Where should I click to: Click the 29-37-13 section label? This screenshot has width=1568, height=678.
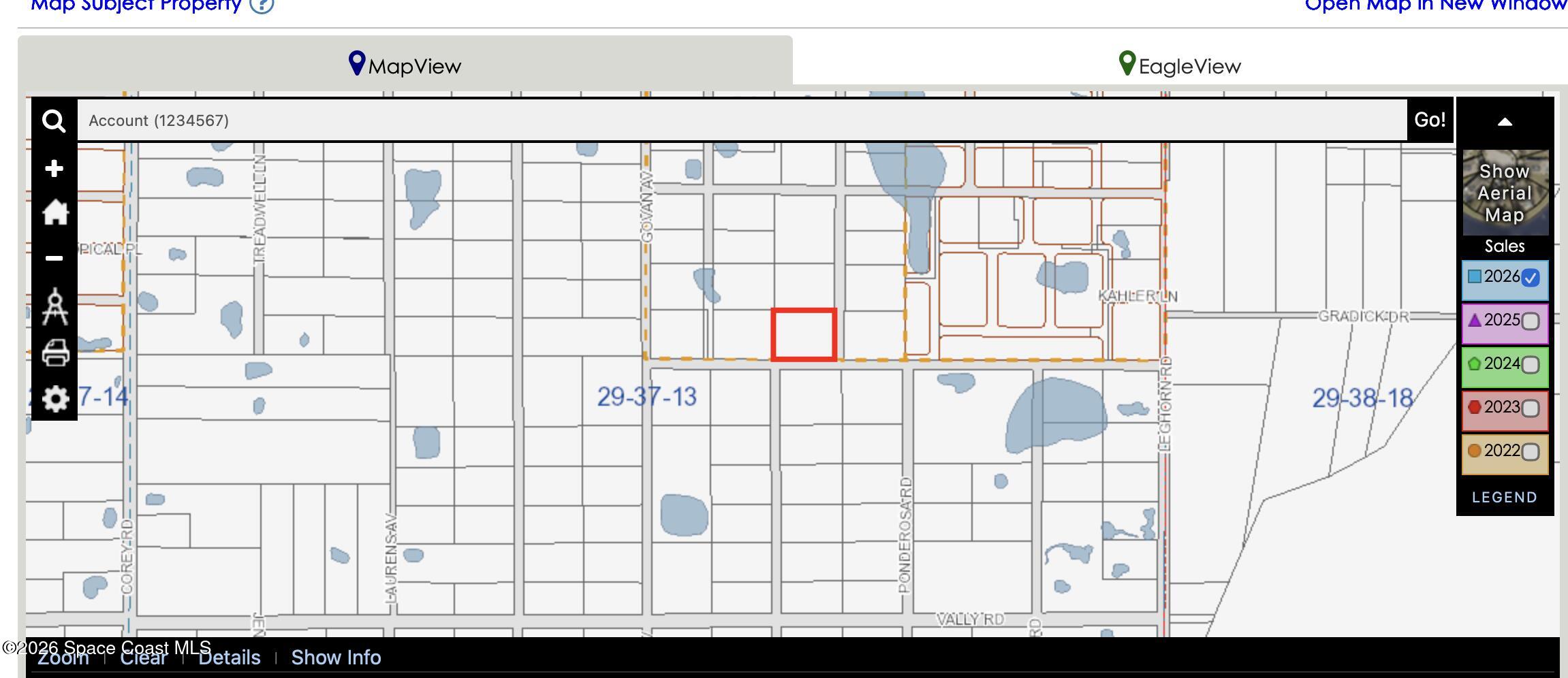[x=647, y=397]
